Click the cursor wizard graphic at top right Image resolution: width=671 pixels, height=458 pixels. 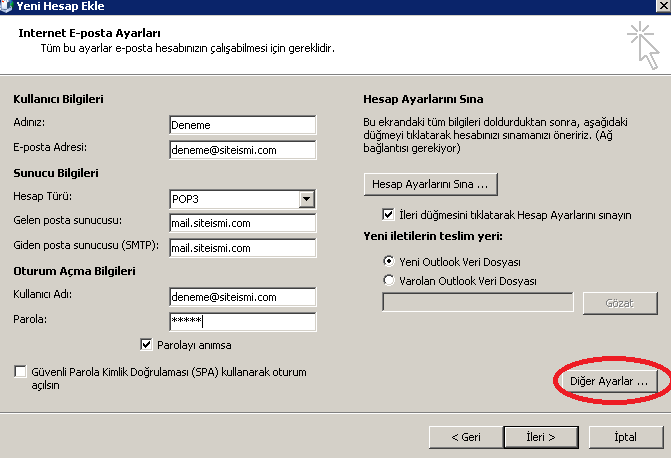pos(643,45)
